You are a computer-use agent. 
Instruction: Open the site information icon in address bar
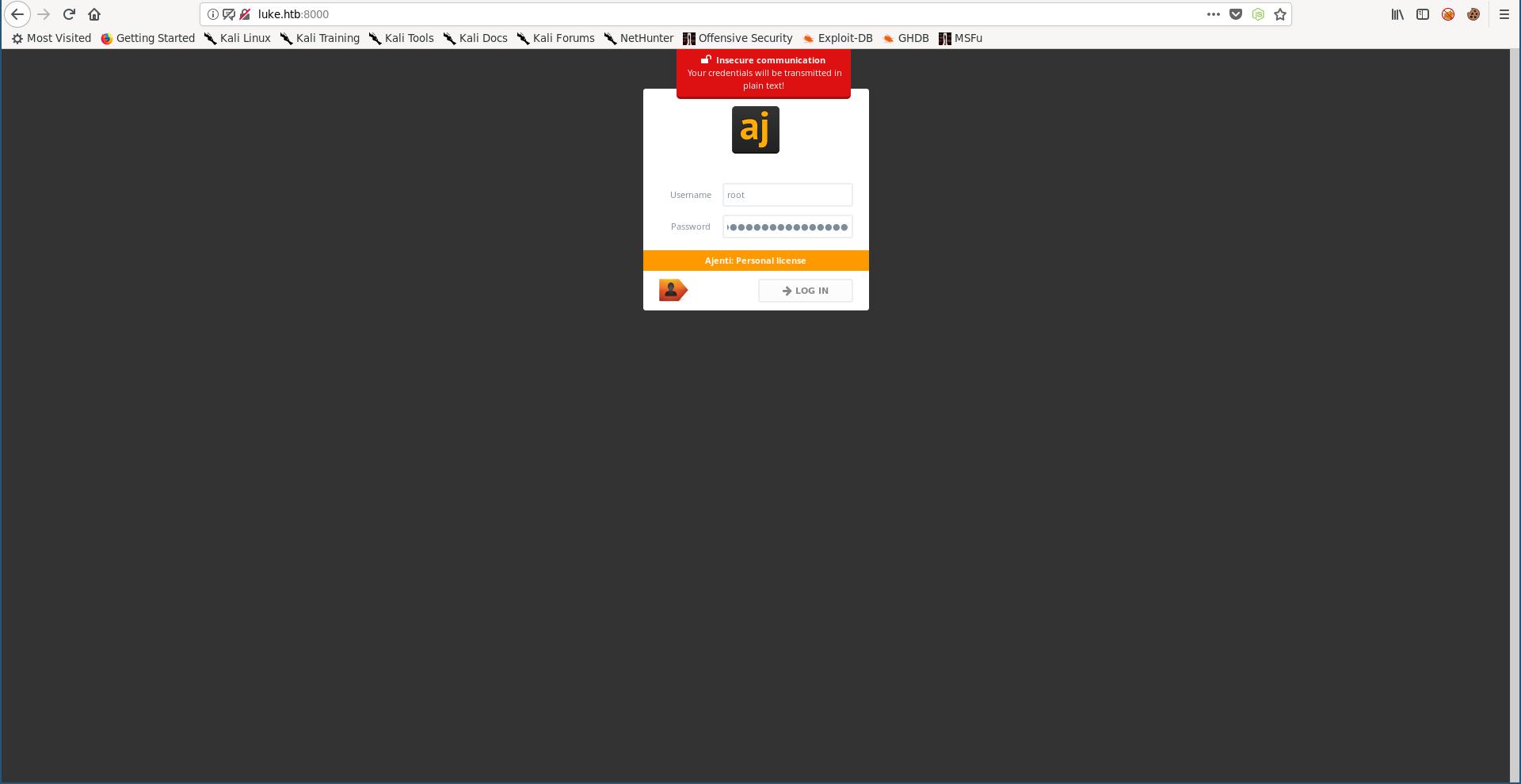point(212,14)
